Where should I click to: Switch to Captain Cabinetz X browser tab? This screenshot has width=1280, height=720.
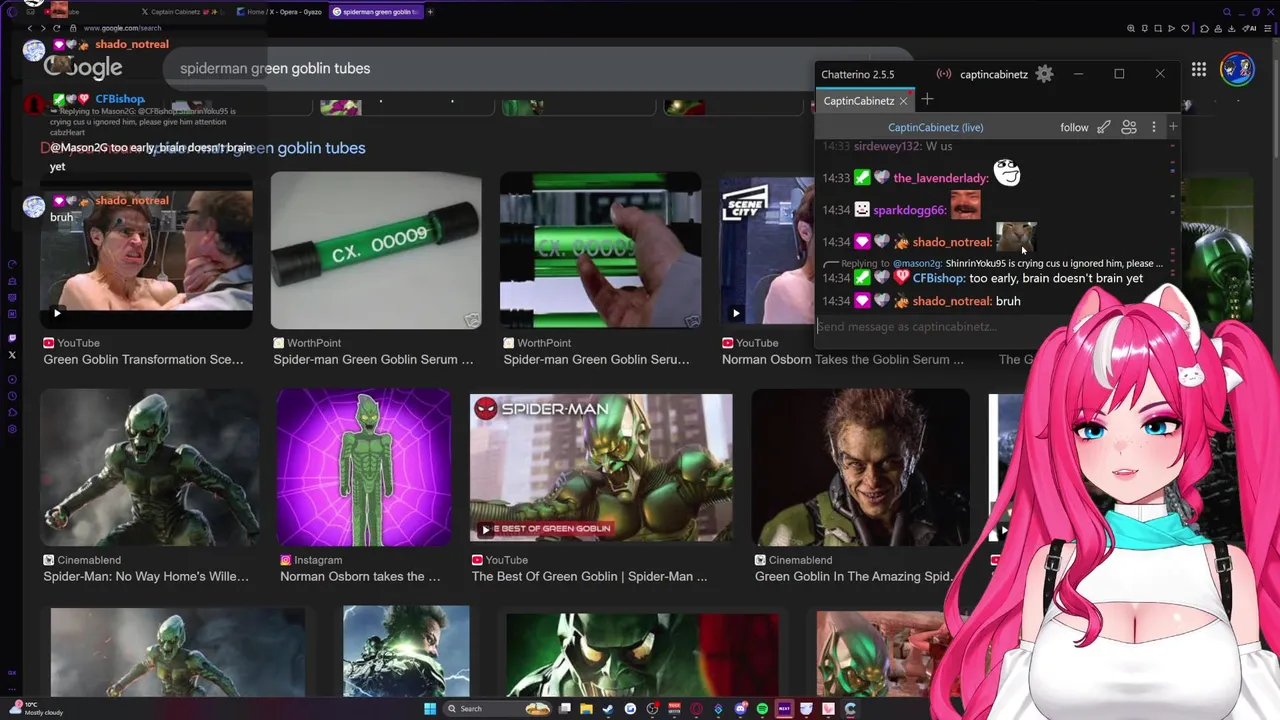(x=180, y=12)
